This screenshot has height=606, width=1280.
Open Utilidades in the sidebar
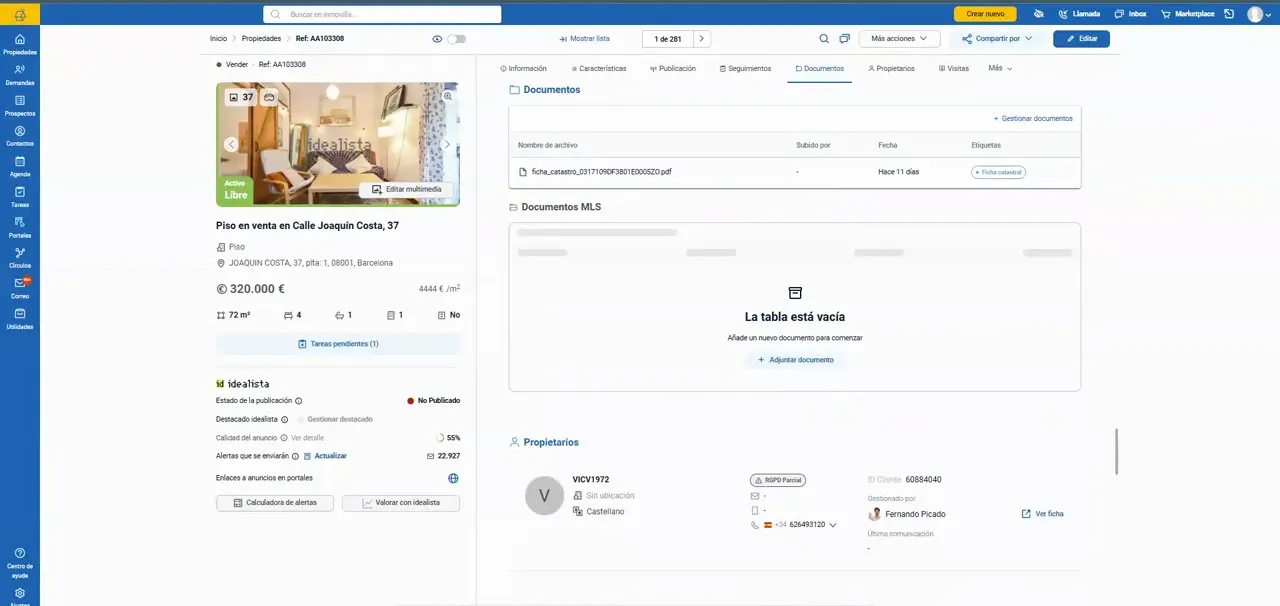click(x=20, y=319)
